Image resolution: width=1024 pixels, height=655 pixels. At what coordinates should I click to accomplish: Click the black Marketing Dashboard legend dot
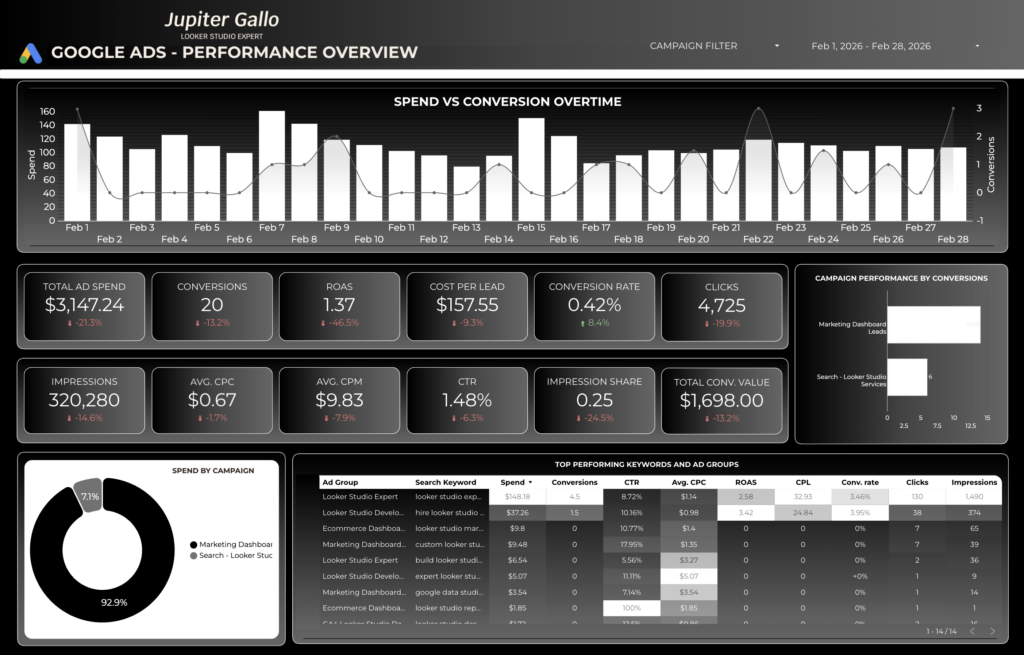[x=192, y=544]
